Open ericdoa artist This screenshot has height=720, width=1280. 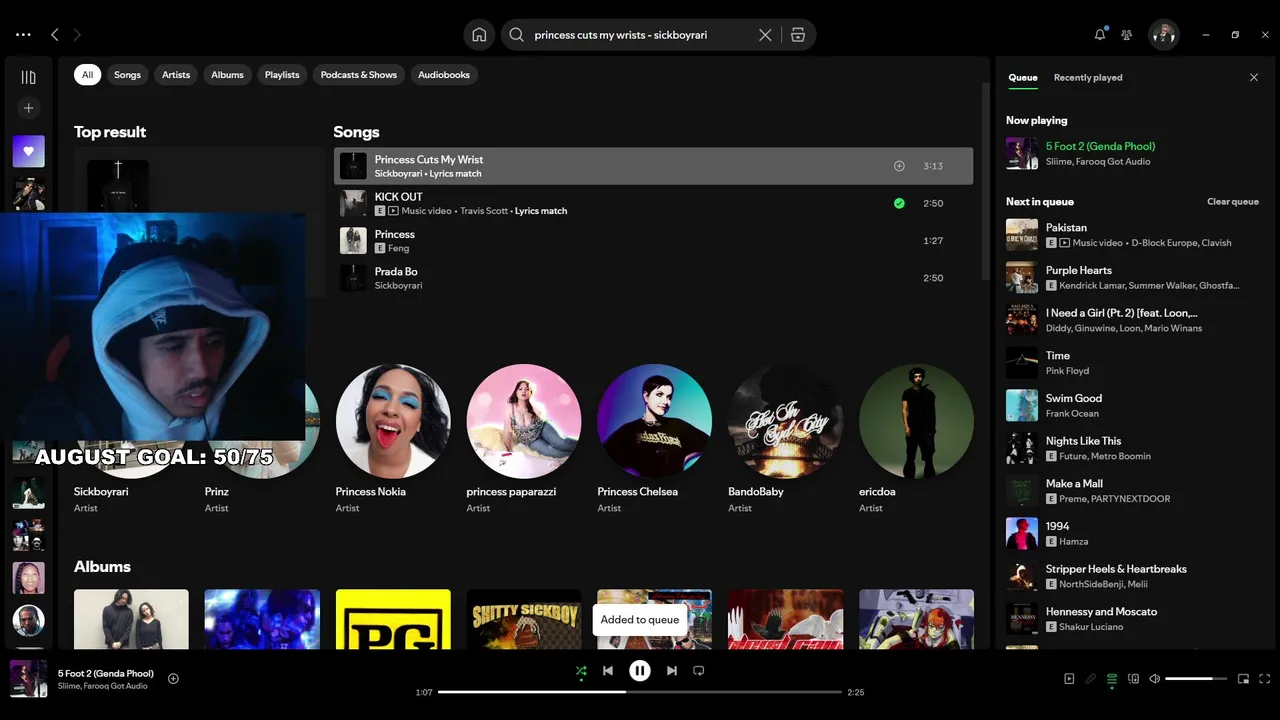point(916,421)
